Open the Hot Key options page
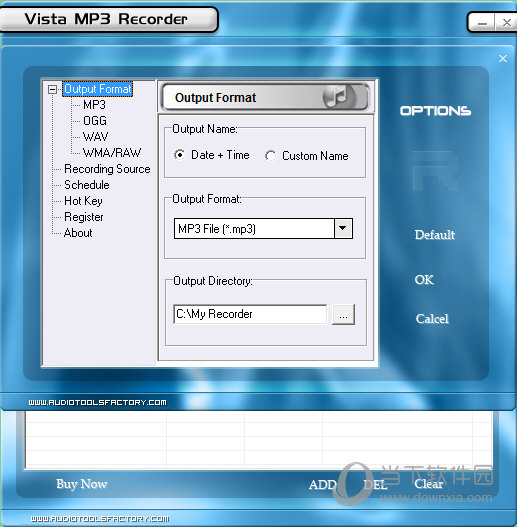This screenshot has width=517, height=527. pyautogui.click(x=83, y=201)
